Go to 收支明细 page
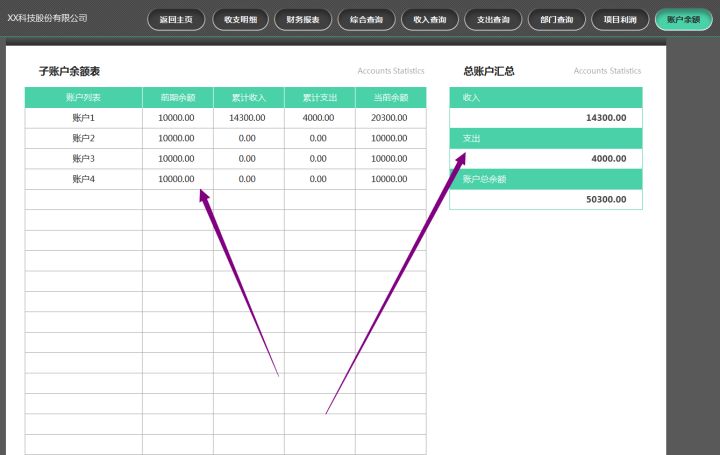Screen dimensions: 720x455 pyautogui.click(x=240, y=20)
